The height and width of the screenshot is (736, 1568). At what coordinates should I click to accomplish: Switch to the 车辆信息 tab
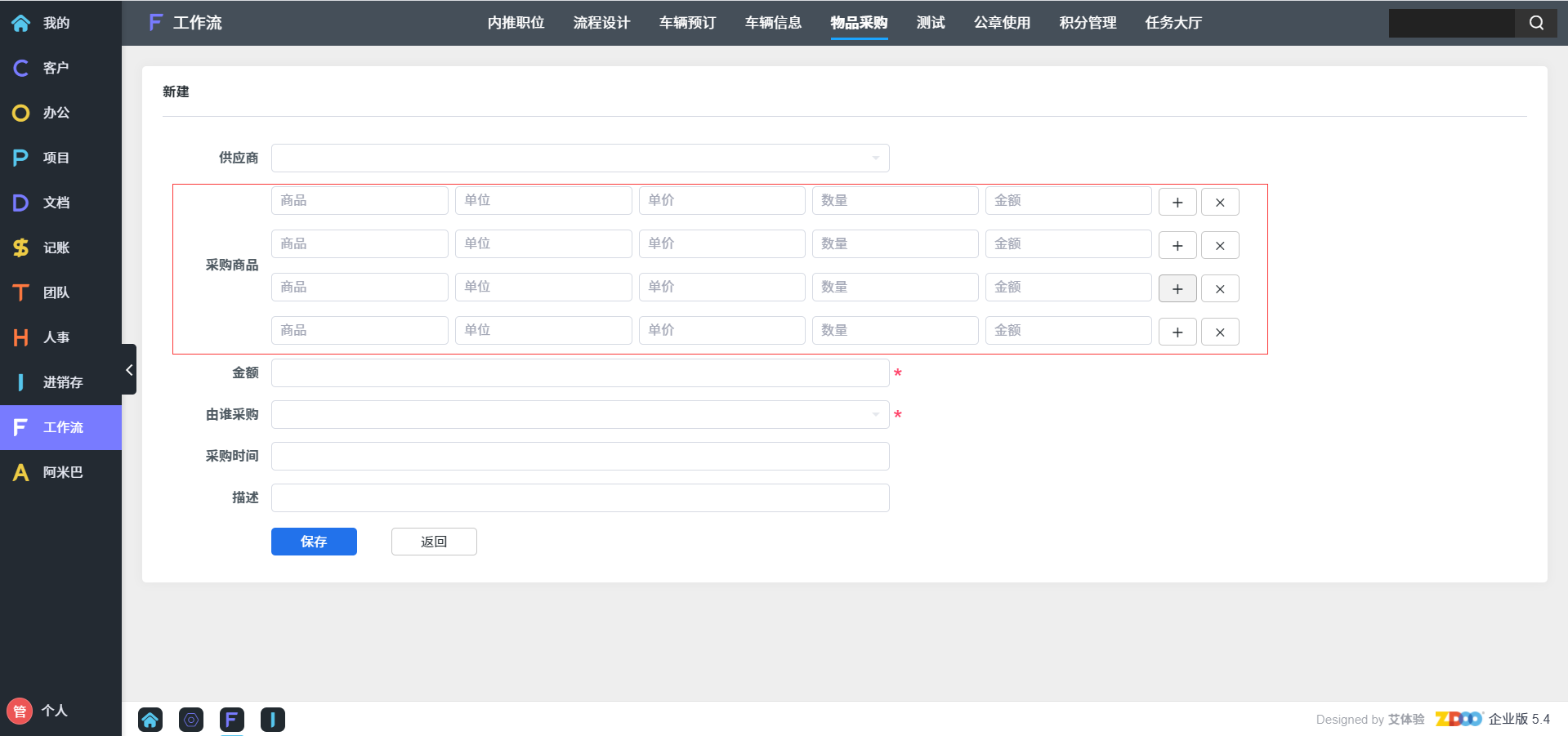773,23
